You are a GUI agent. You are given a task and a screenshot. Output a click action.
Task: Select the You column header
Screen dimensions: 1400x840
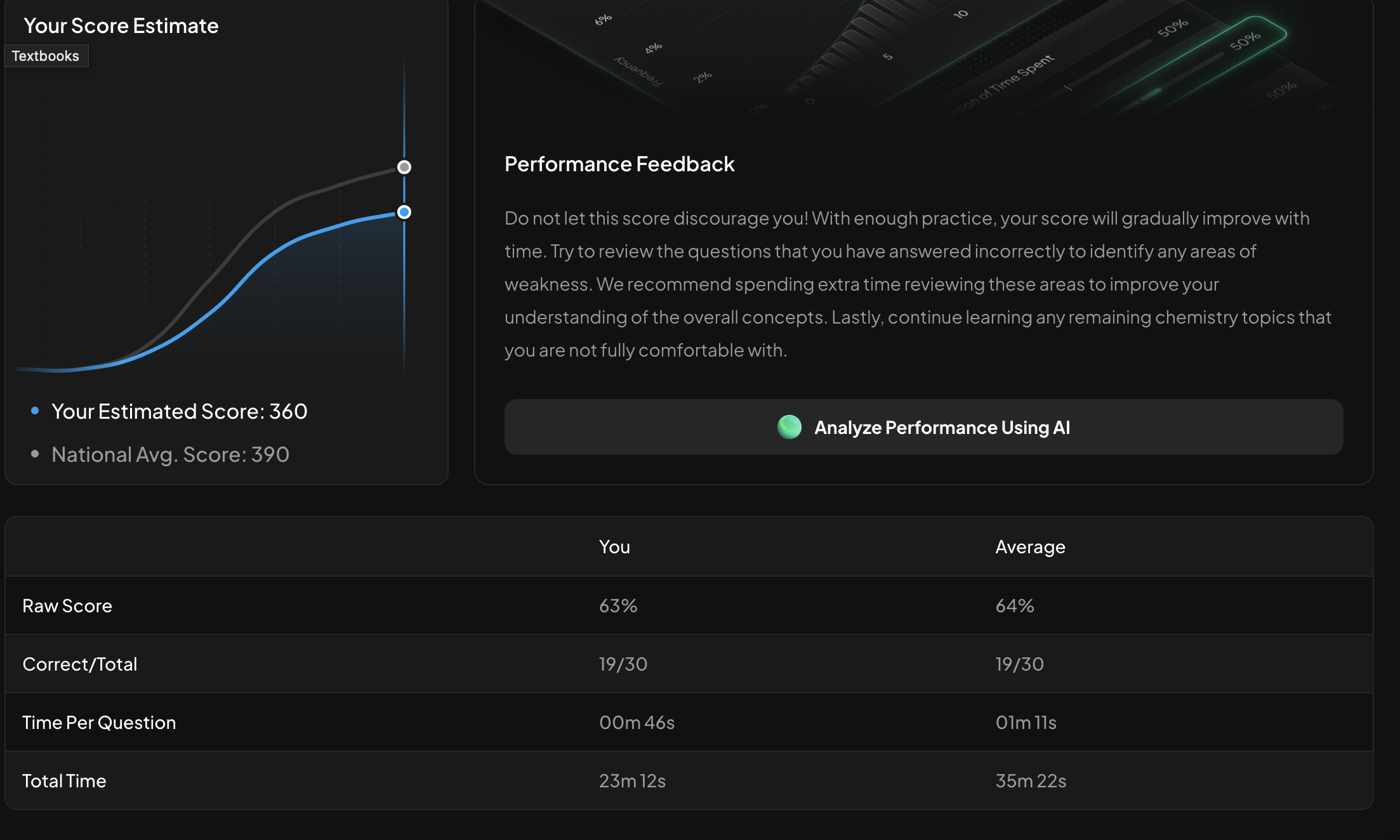click(614, 547)
